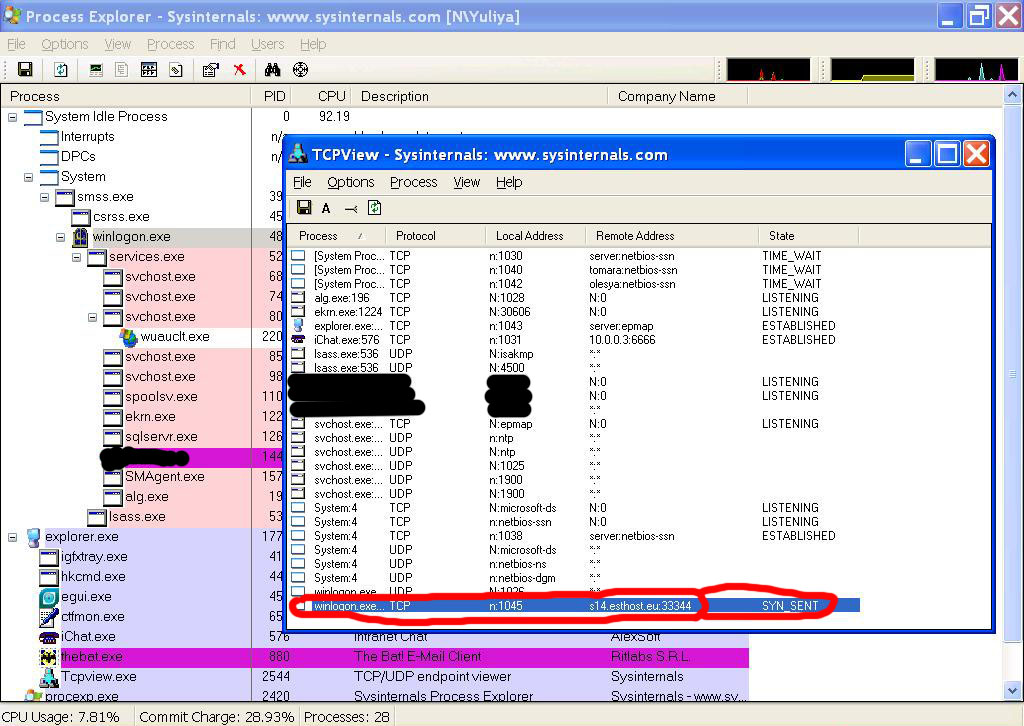Collapse the services.exe tree node
This screenshot has height=726, width=1024.
click(x=76, y=257)
